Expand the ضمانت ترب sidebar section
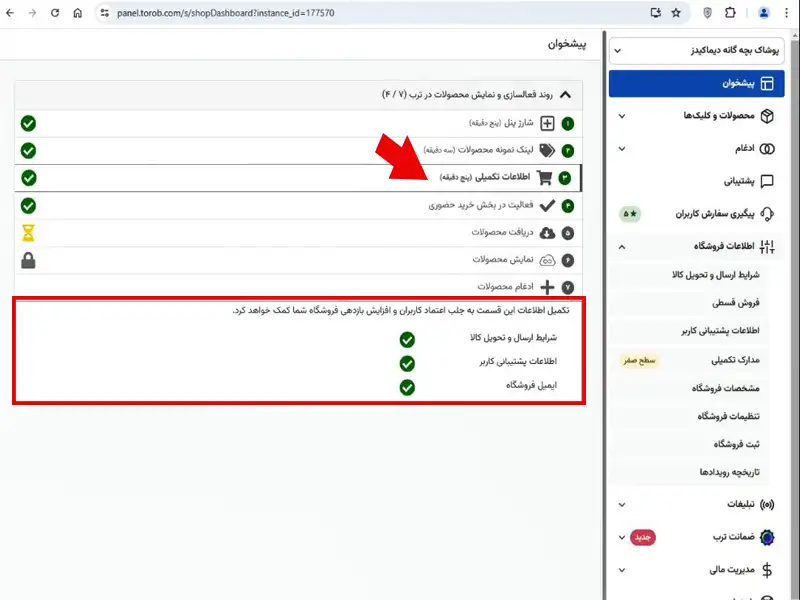Image resolution: width=800 pixels, height=600 pixels. (696, 537)
